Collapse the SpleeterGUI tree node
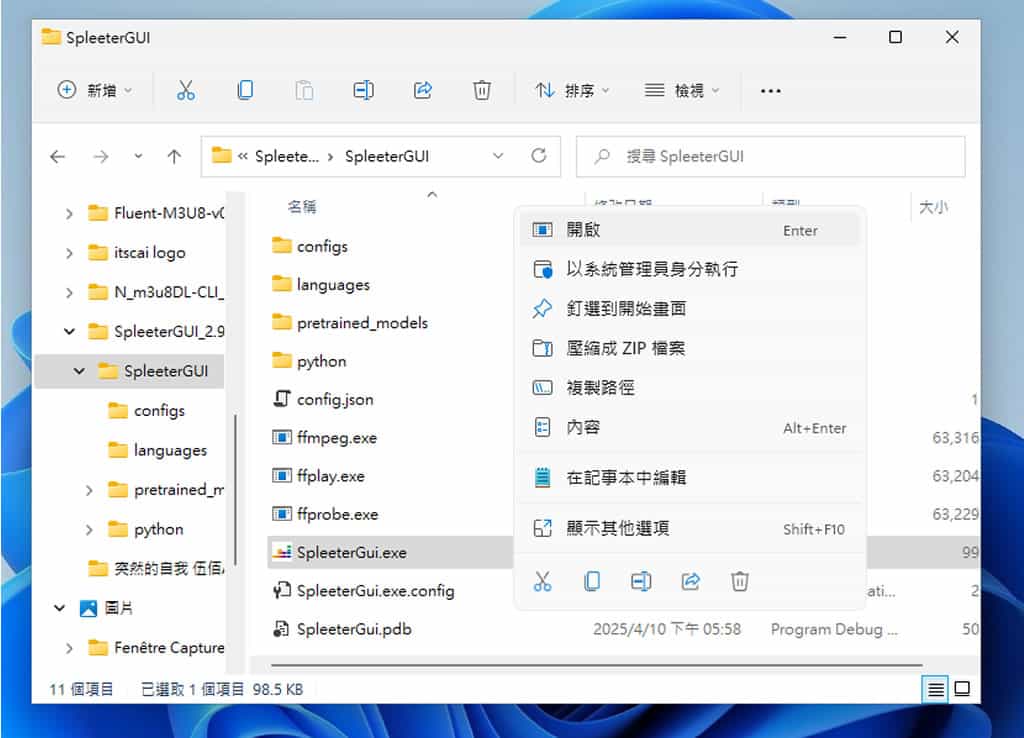 point(79,371)
